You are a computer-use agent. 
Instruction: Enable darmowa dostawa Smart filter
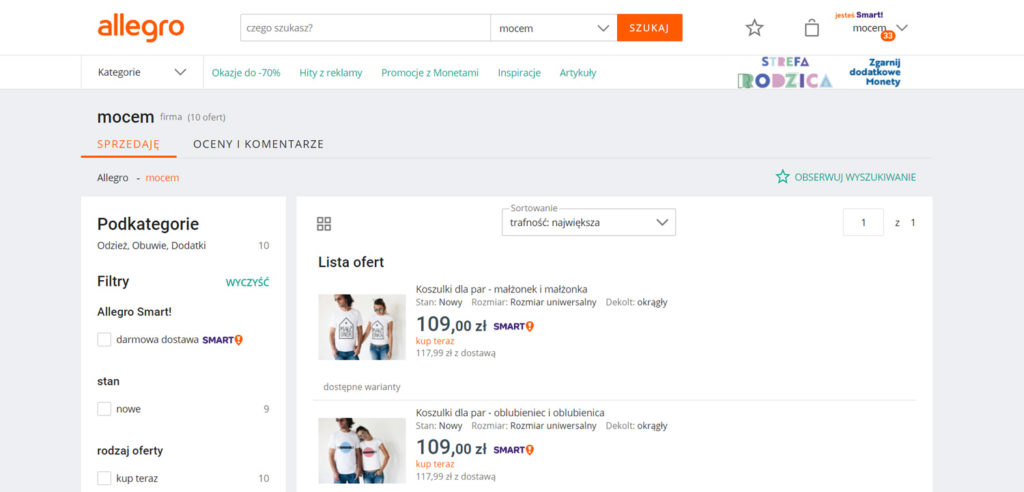coord(104,340)
